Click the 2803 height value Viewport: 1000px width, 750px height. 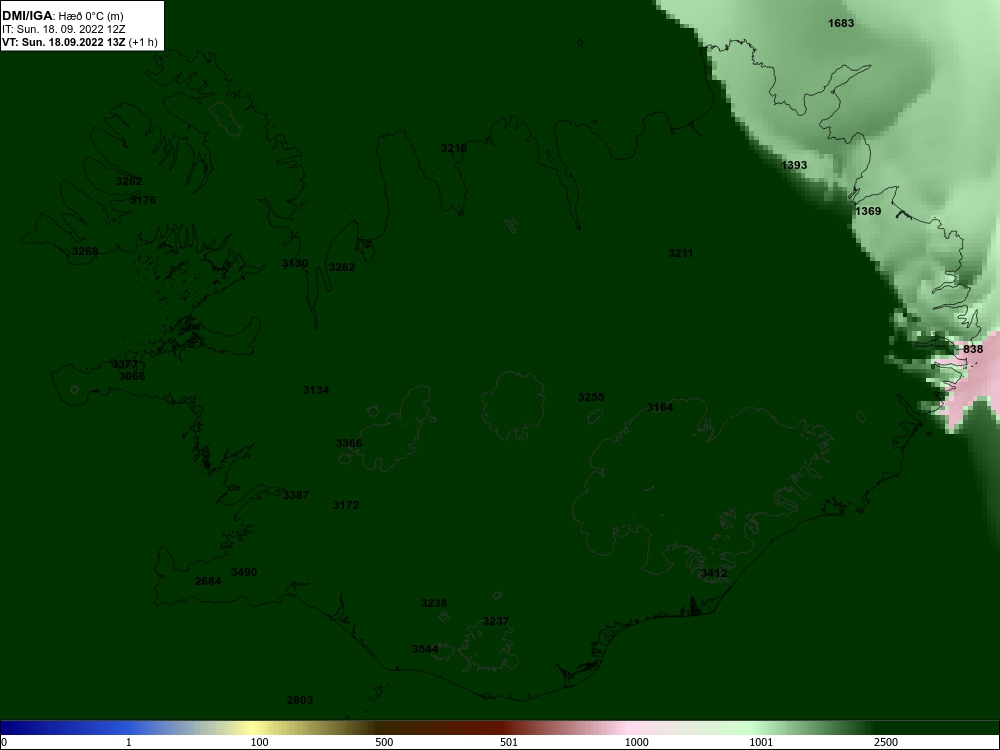300,700
